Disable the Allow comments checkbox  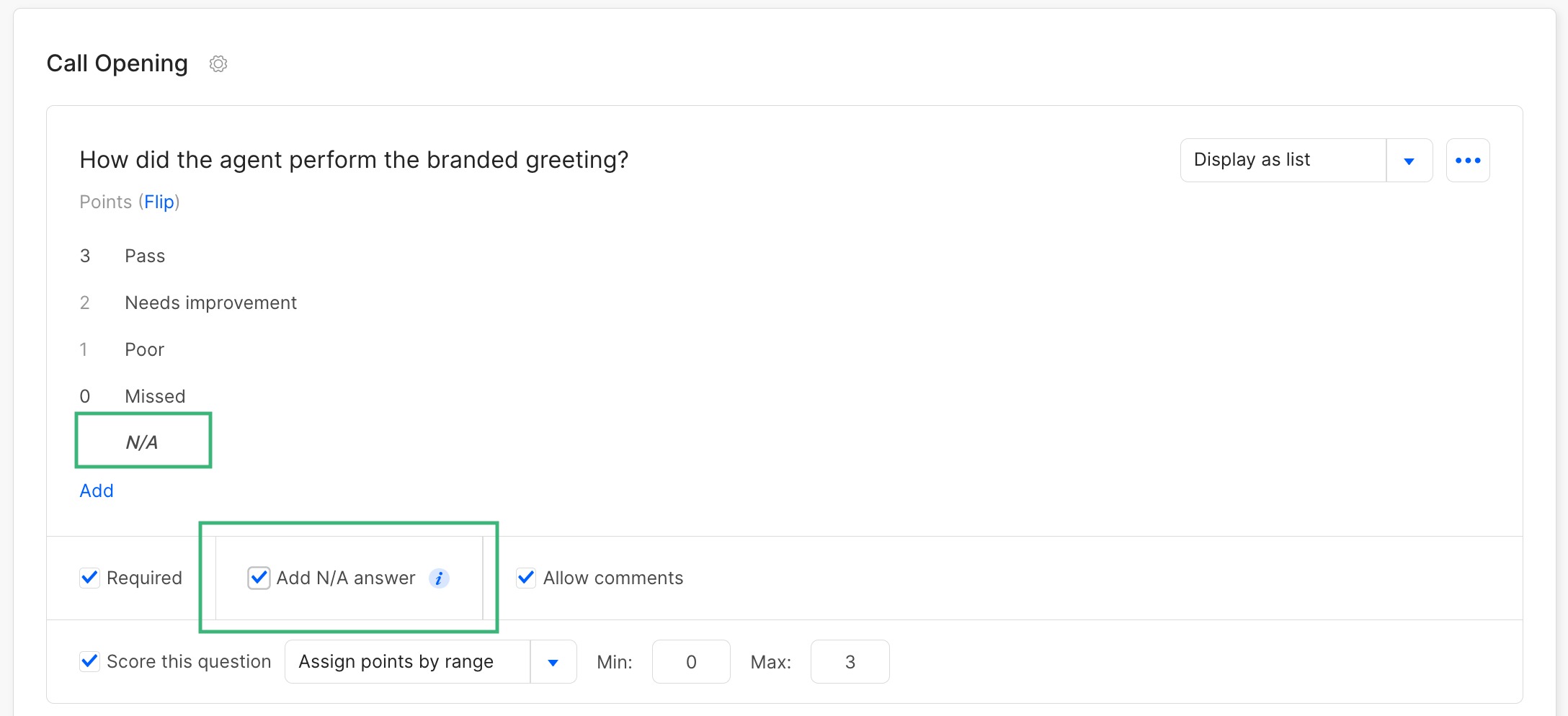(527, 578)
